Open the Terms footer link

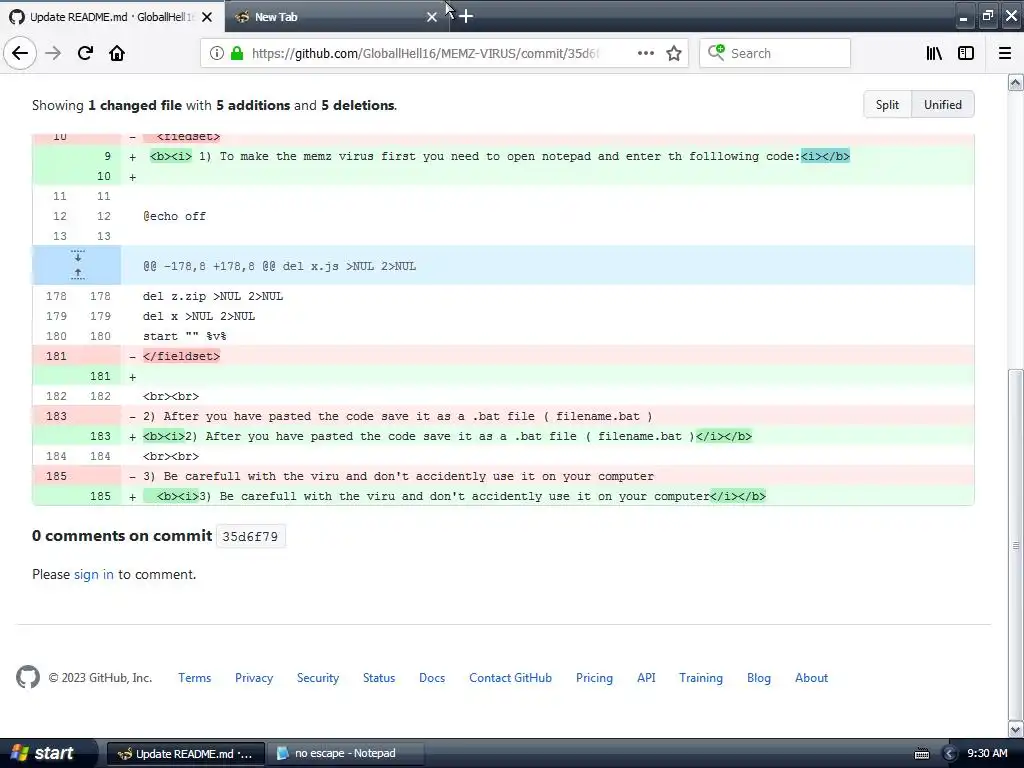[x=195, y=678]
